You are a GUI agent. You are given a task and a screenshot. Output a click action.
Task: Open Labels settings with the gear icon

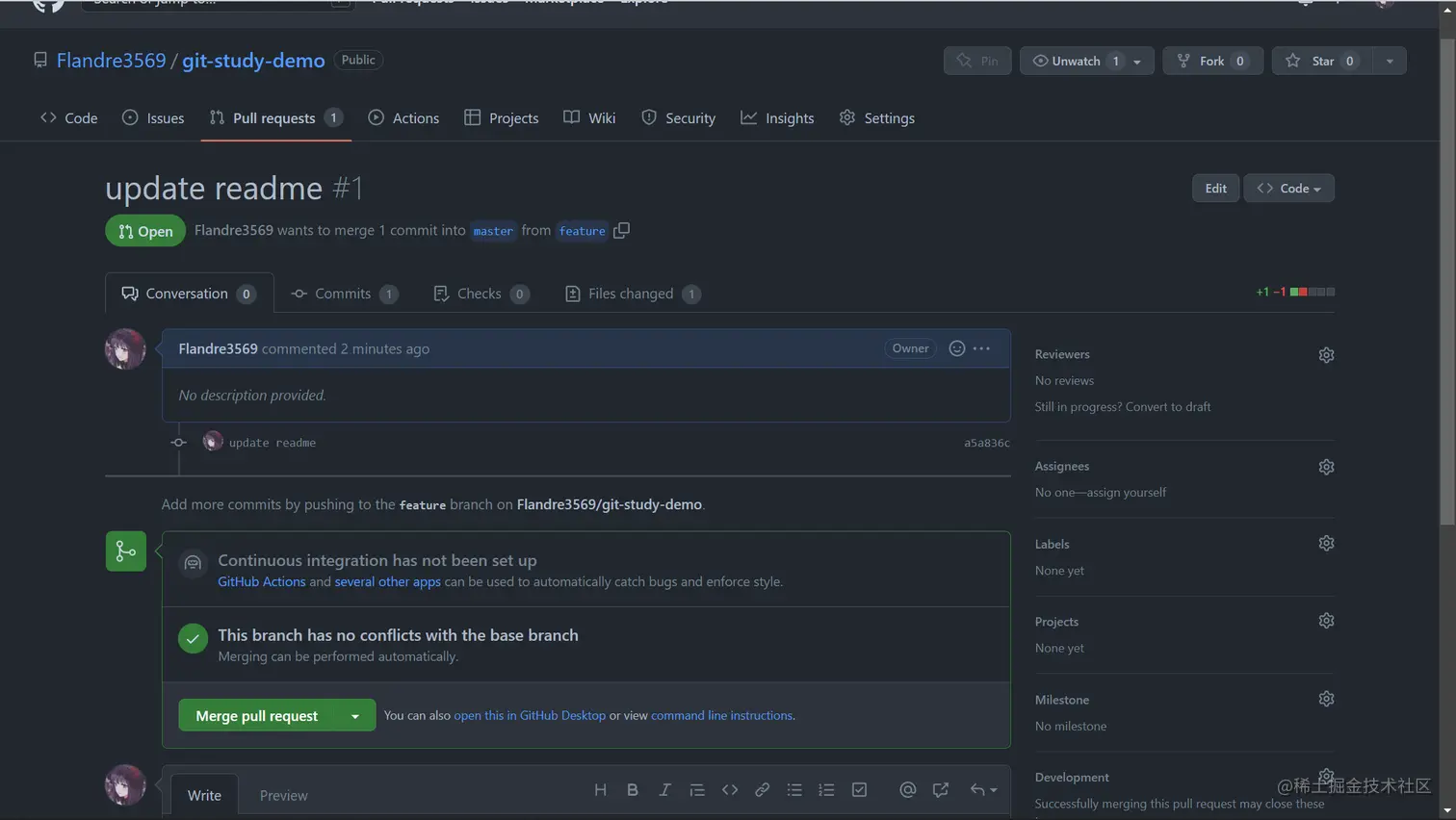[1326, 543]
